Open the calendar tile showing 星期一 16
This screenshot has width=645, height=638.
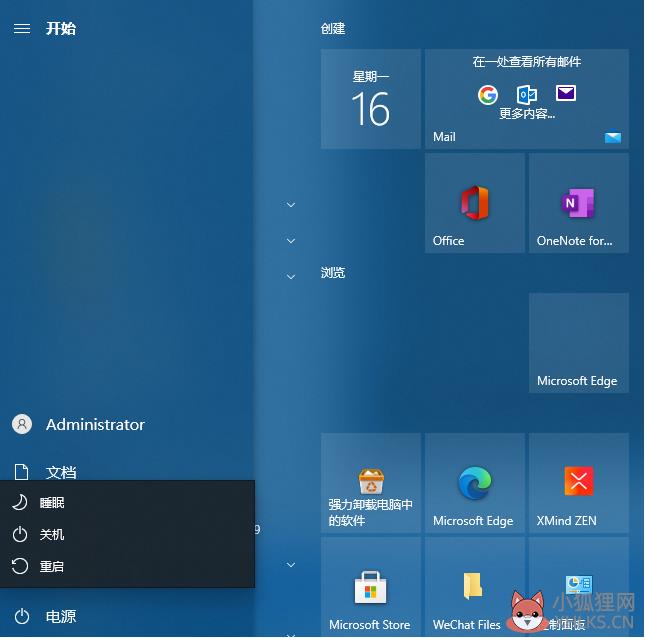(x=371, y=99)
